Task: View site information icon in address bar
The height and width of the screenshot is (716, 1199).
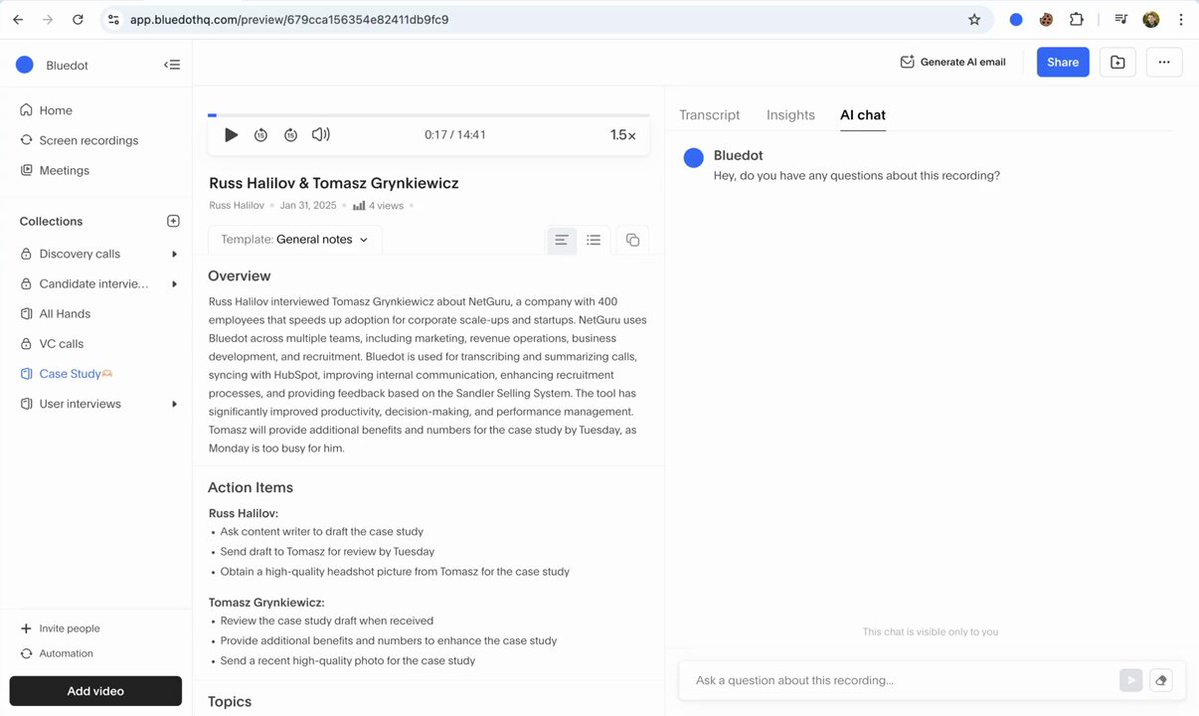Action: [x=113, y=20]
